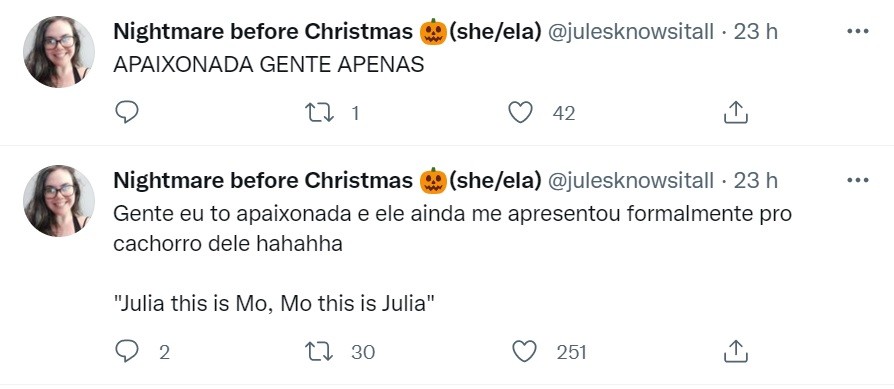Screen dimensions: 894x389
Task: Open profile picture on second tweet
Action: (59, 201)
